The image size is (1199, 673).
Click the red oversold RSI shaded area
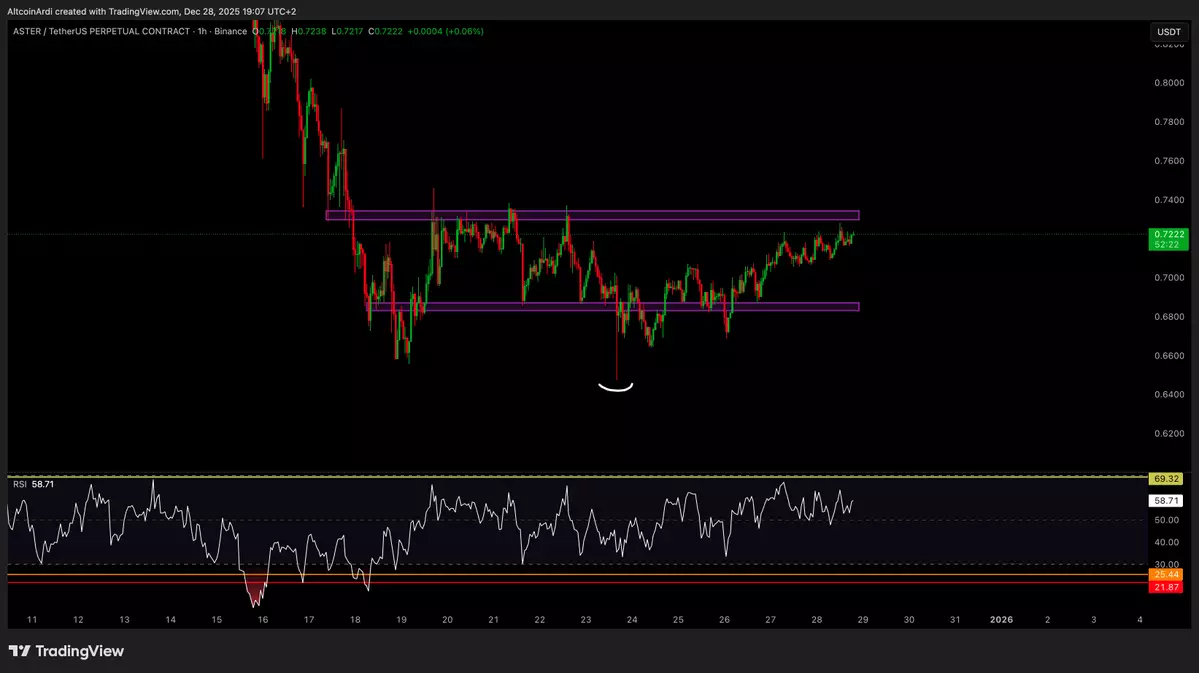click(x=256, y=590)
